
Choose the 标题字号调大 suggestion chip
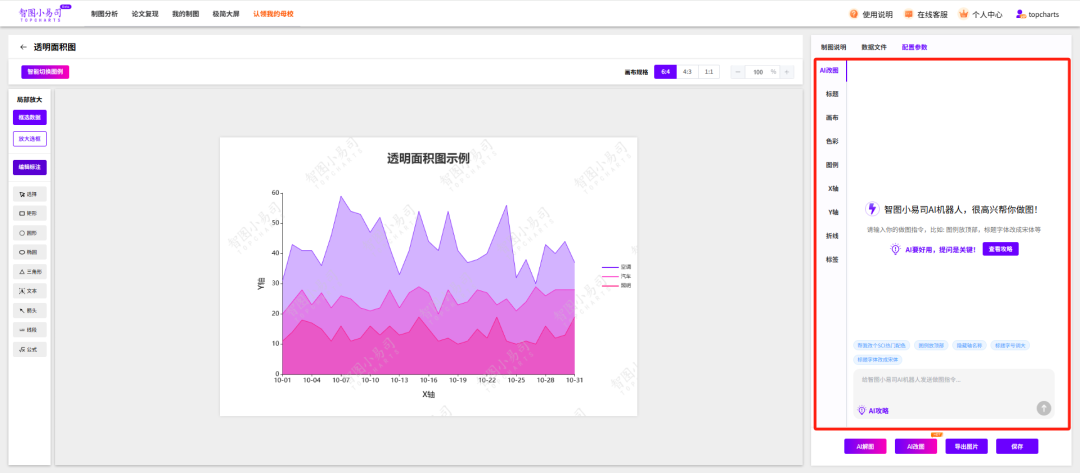1010,345
